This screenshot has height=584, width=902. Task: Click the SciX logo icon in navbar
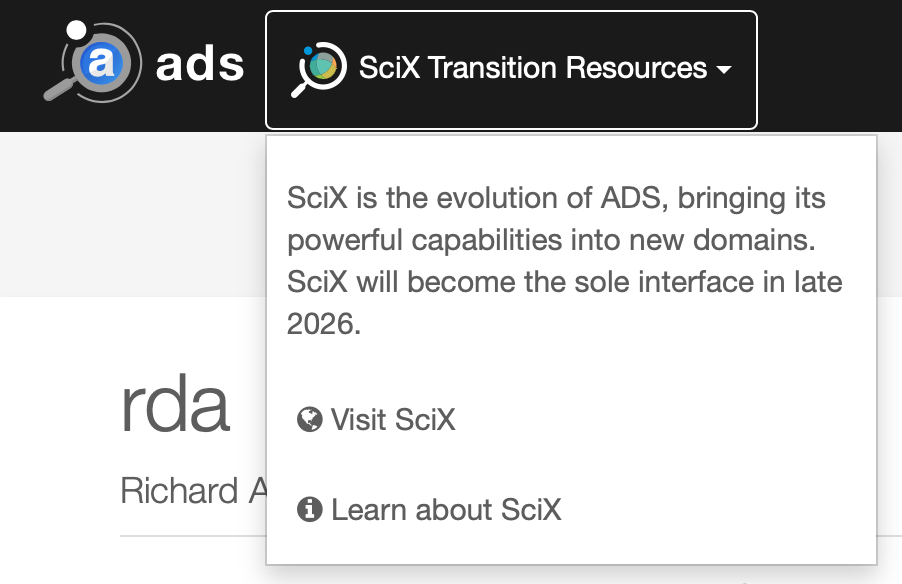point(319,69)
